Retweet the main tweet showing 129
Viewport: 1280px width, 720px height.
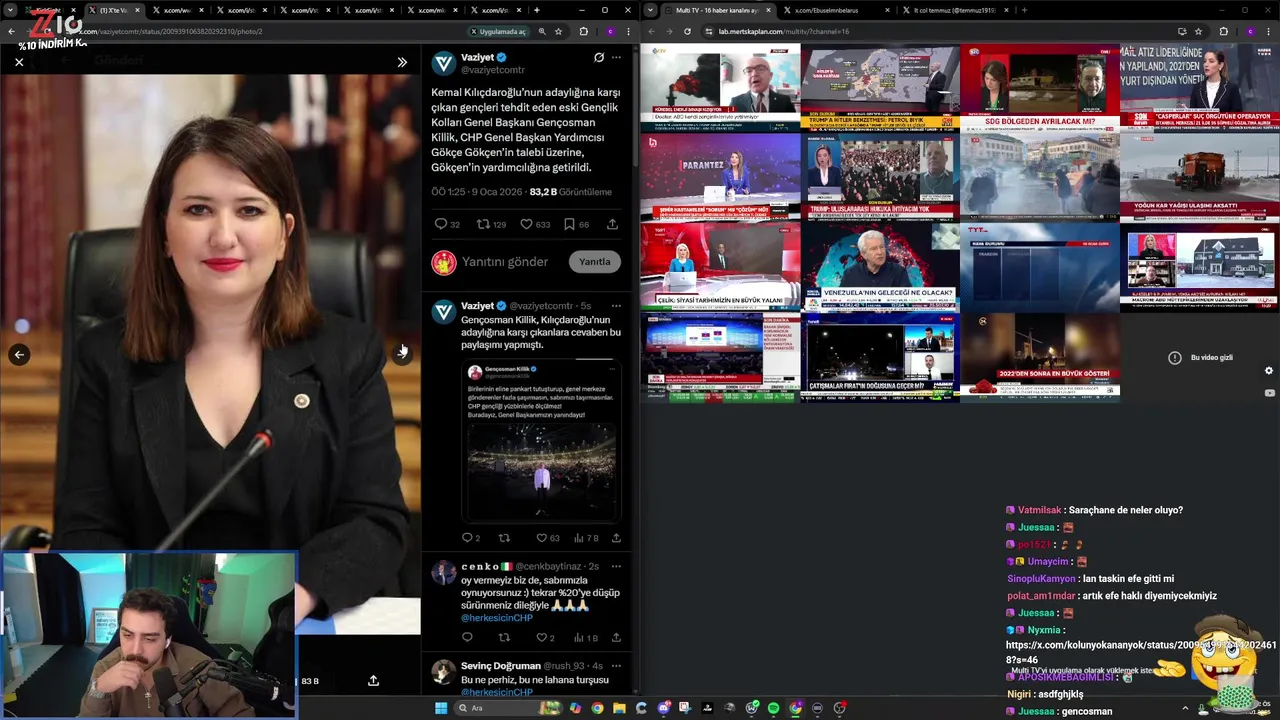click(491, 224)
